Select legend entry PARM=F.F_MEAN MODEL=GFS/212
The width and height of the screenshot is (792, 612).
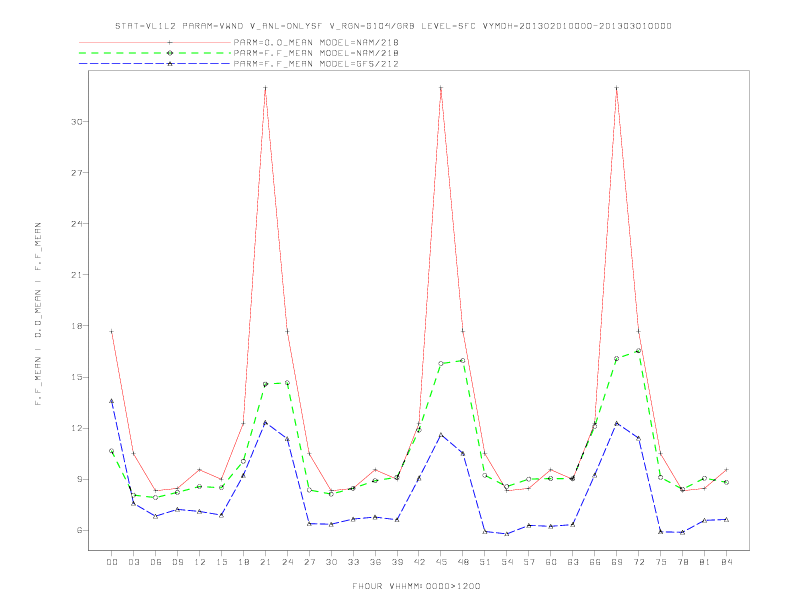[316, 64]
